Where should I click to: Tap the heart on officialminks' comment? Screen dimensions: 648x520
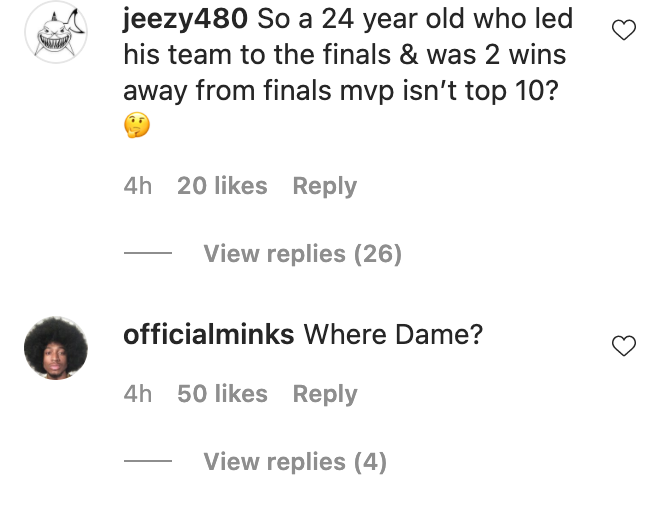[x=623, y=346]
